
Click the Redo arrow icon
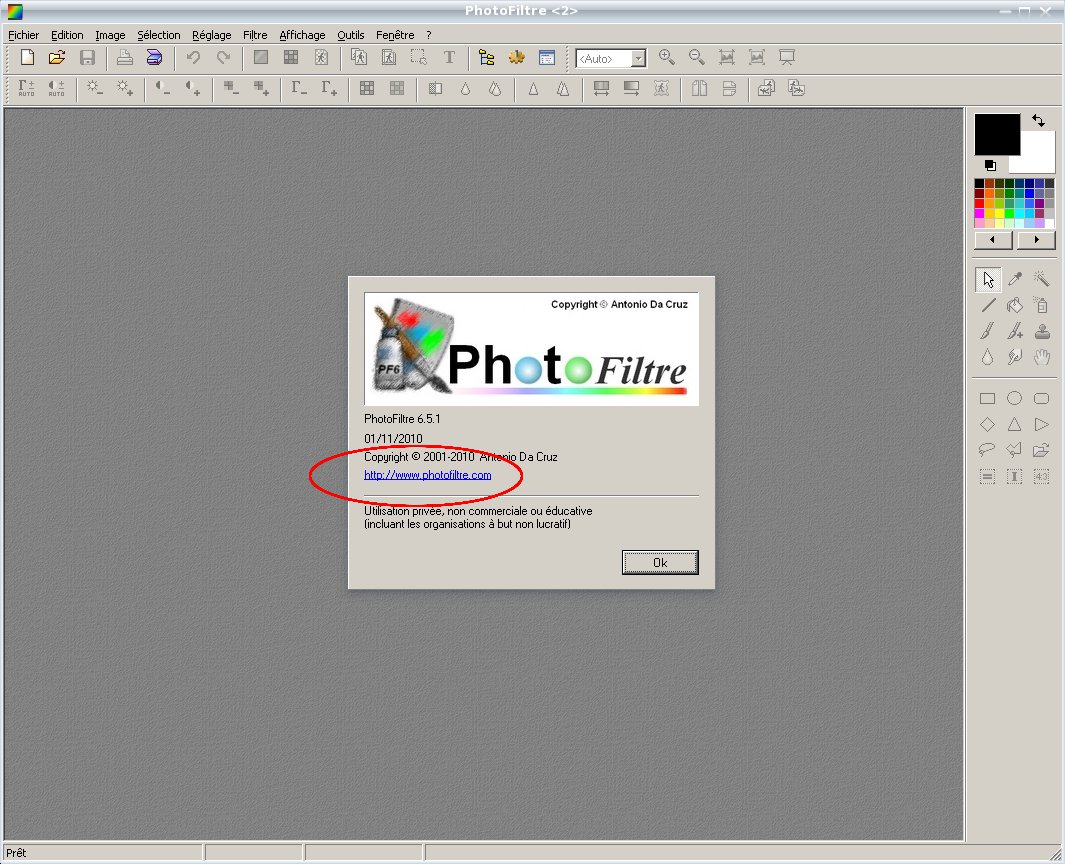(223, 58)
